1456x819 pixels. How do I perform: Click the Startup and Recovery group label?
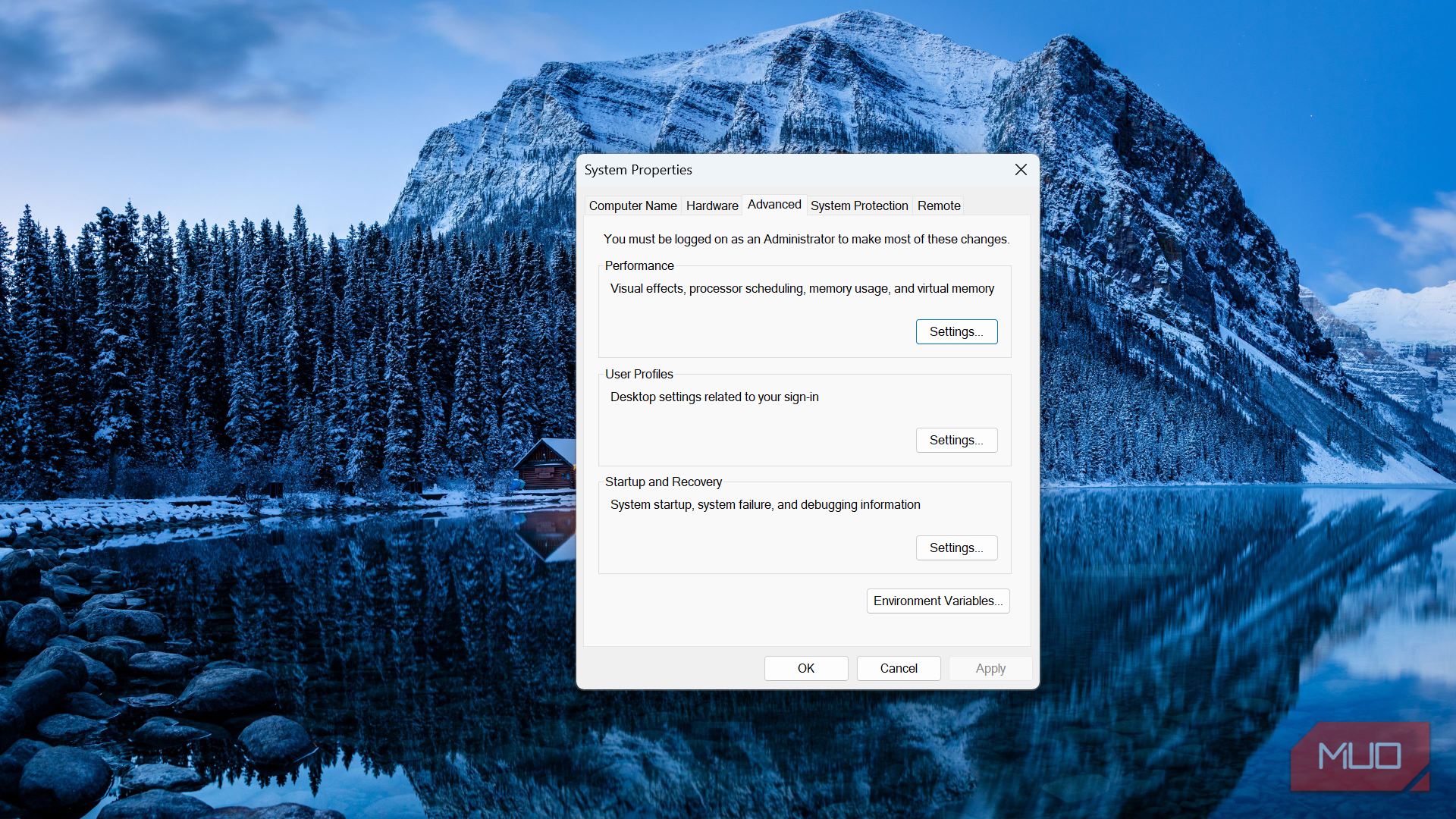[x=664, y=482]
